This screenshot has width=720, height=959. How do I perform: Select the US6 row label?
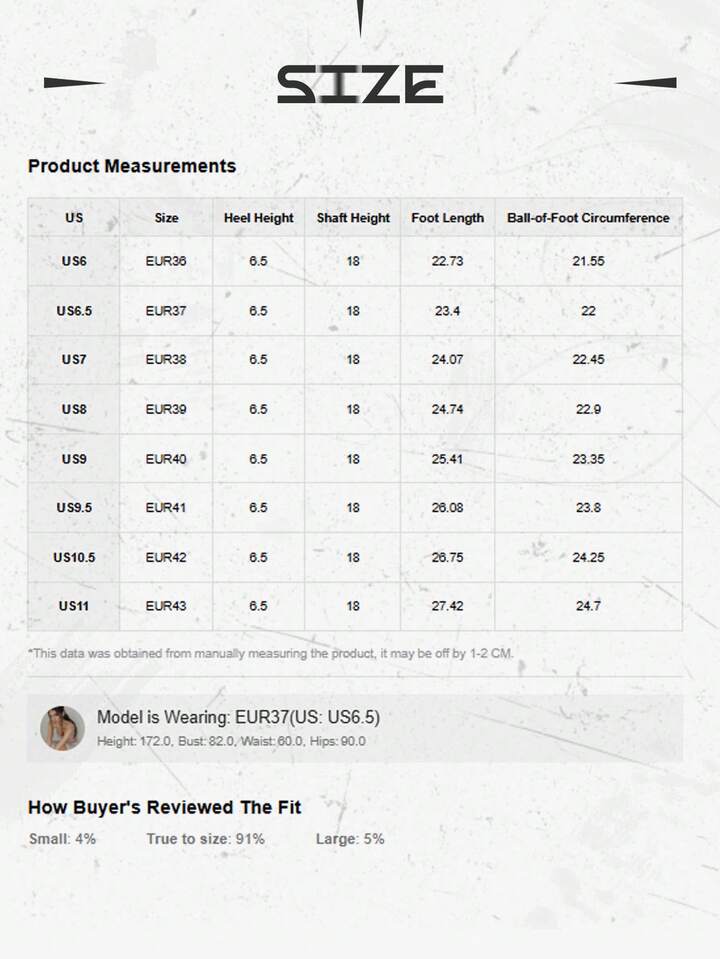tap(74, 261)
